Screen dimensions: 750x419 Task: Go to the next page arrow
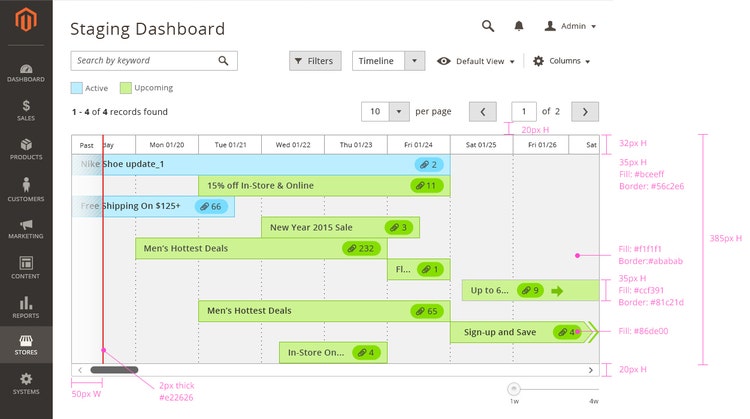(x=584, y=112)
